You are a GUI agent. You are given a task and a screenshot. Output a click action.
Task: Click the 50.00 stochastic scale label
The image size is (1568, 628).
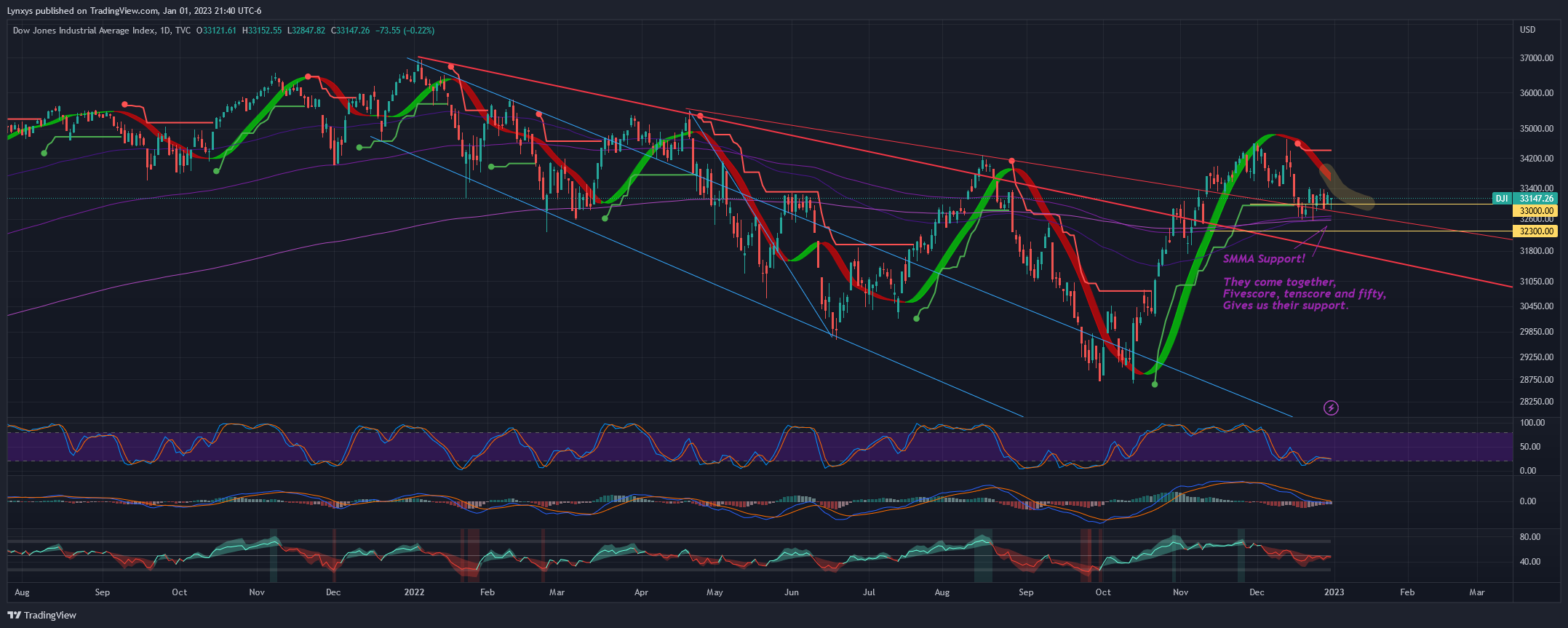(x=1529, y=447)
